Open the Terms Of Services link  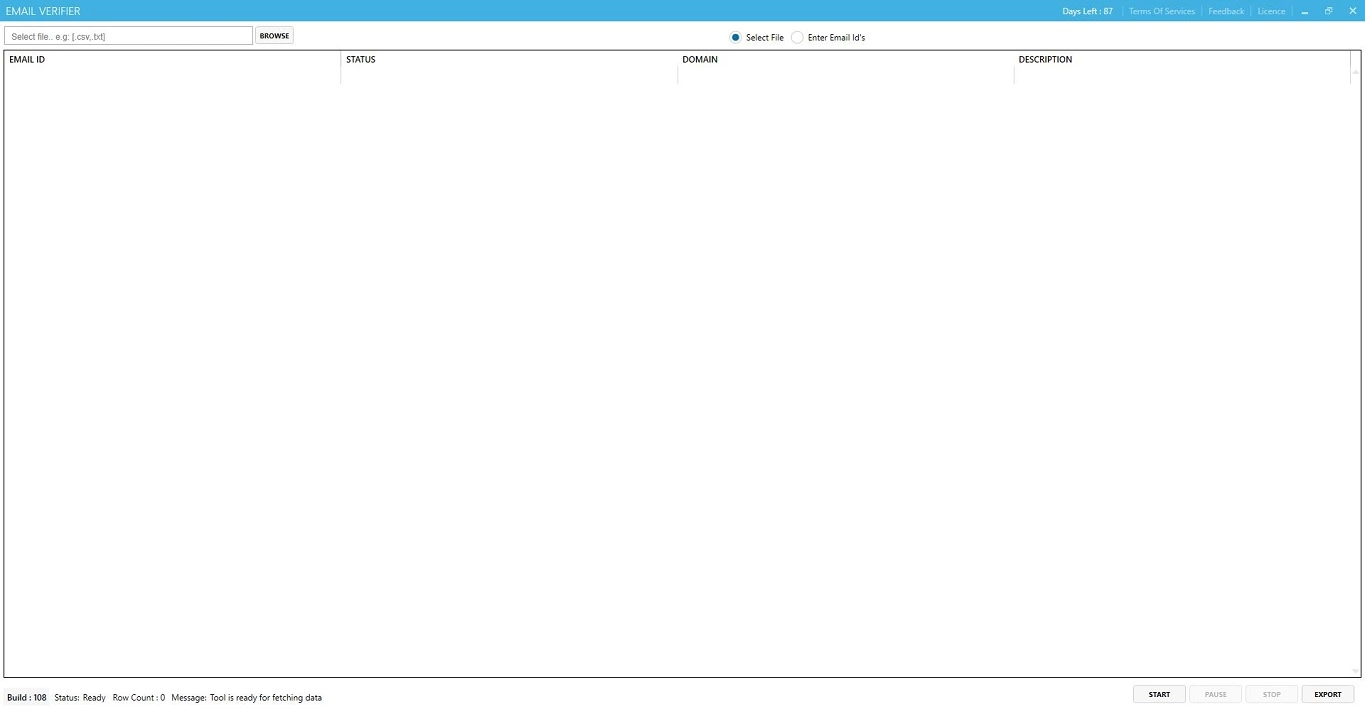pyautogui.click(x=1161, y=11)
